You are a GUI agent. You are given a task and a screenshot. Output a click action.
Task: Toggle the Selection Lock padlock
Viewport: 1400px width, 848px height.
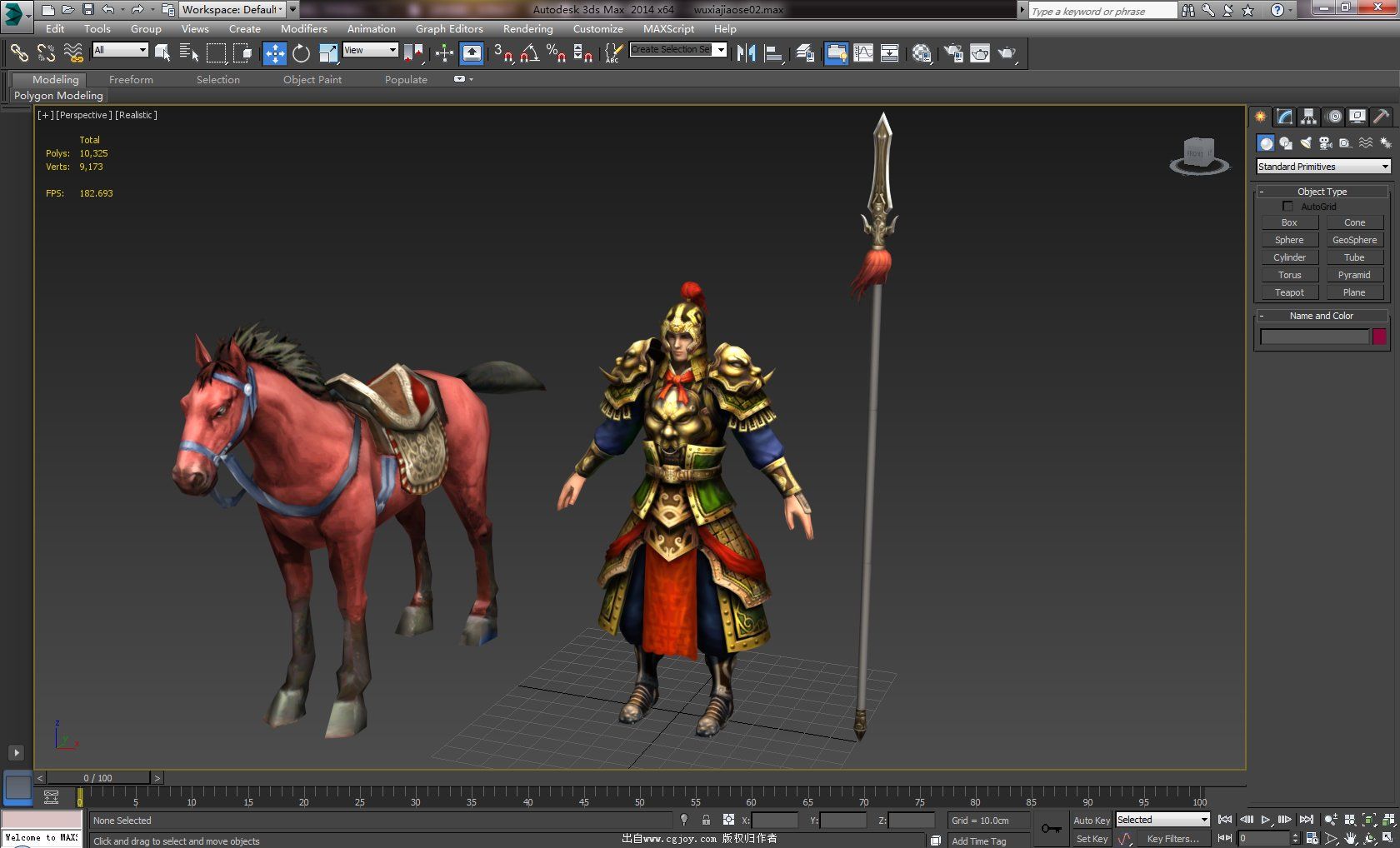pos(706,820)
